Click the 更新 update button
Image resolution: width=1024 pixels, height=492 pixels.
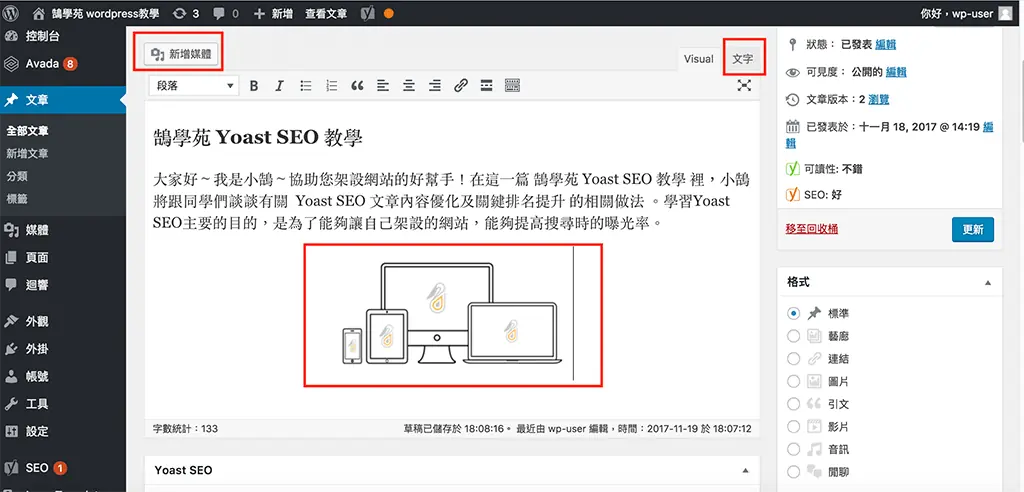pyautogui.click(x=972, y=229)
